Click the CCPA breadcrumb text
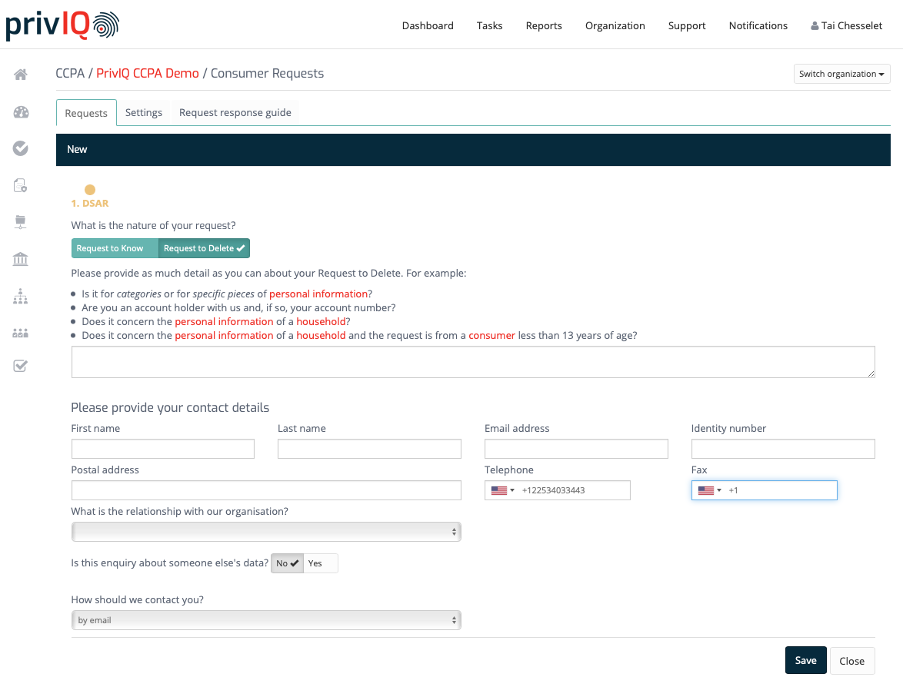 pos(70,73)
